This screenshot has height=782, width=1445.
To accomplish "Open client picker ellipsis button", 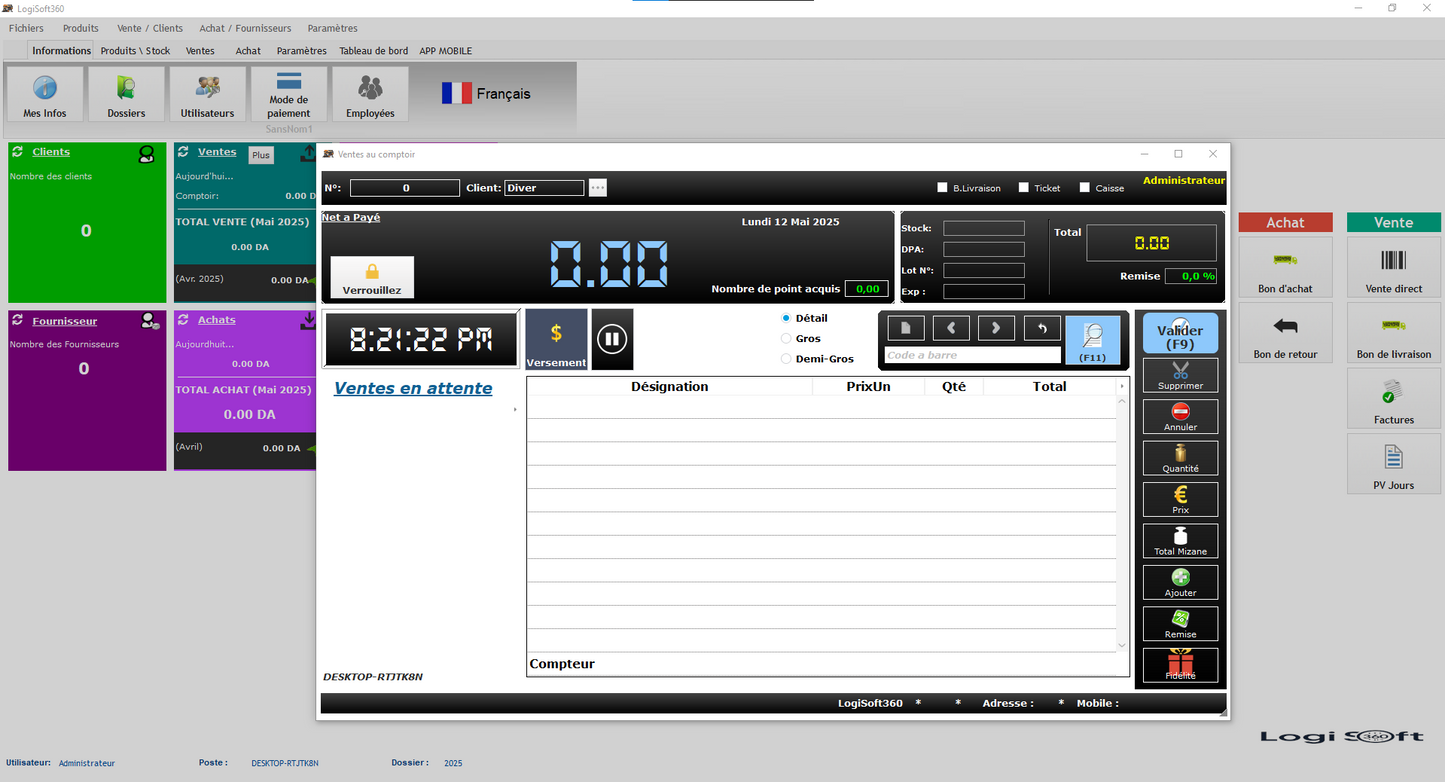I will (598, 188).
